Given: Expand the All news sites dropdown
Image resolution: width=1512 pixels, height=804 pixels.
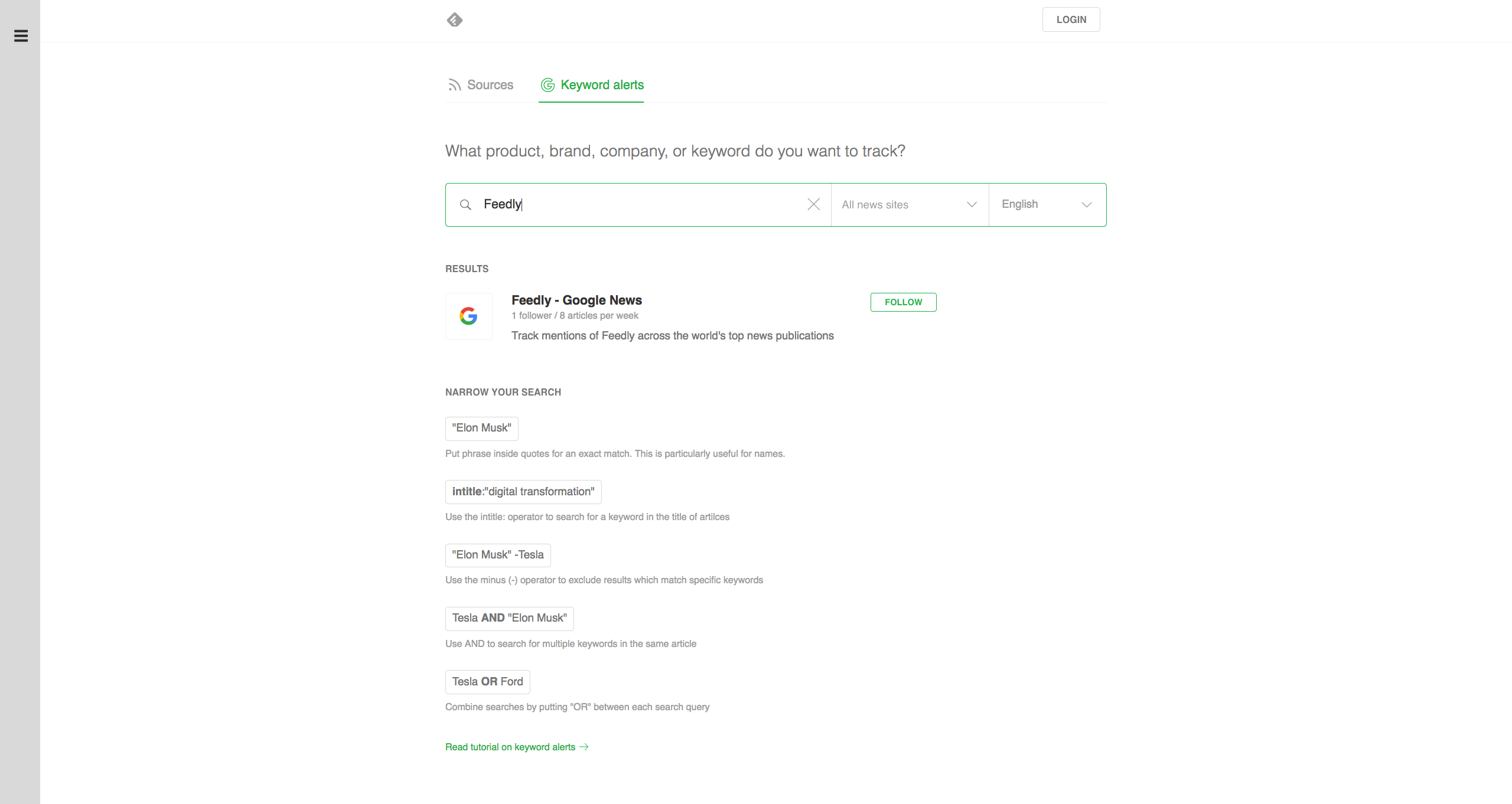Looking at the screenshot, I should (909, 204).
